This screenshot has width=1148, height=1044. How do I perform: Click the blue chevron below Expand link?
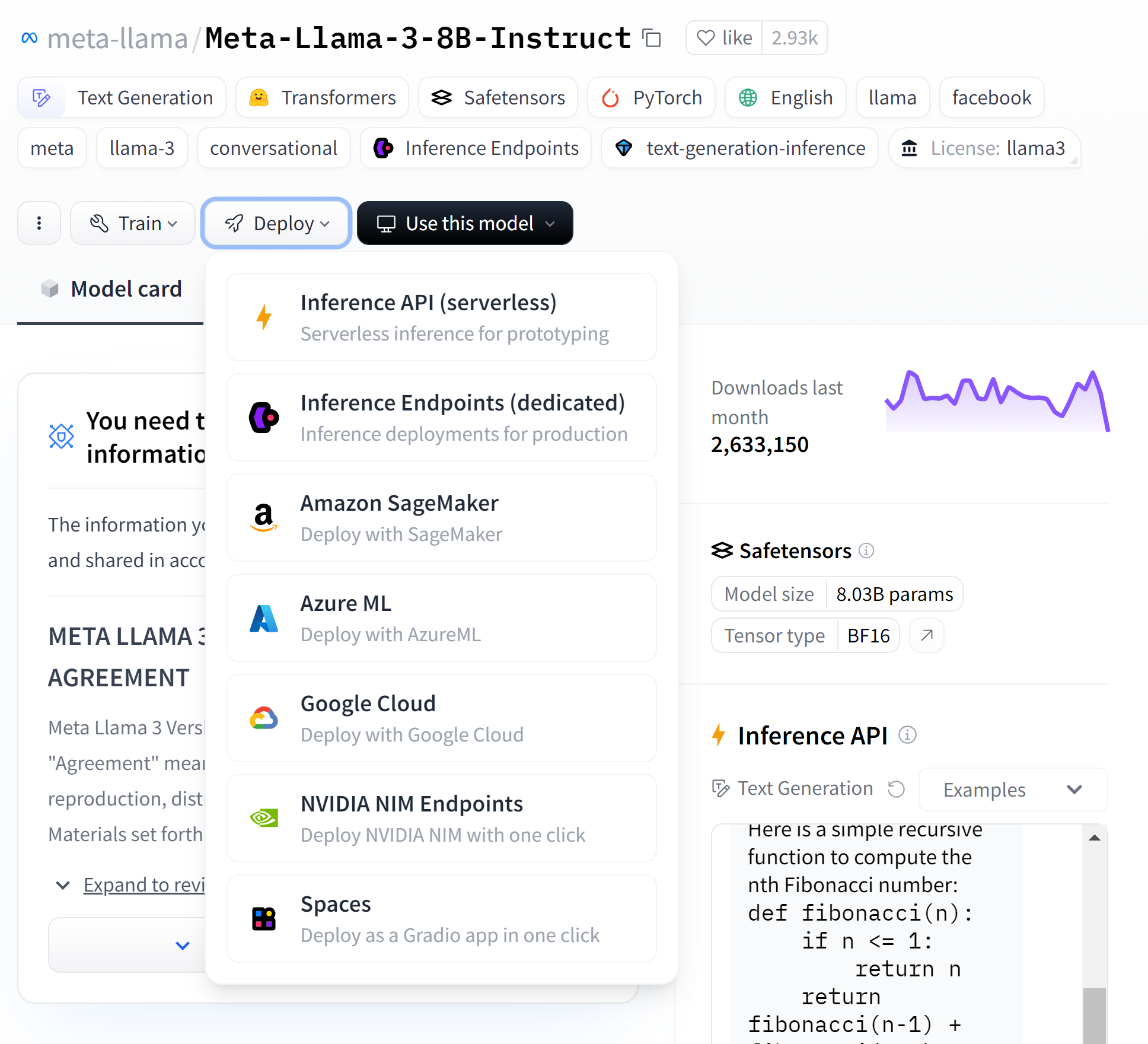[x=183, y=945]
